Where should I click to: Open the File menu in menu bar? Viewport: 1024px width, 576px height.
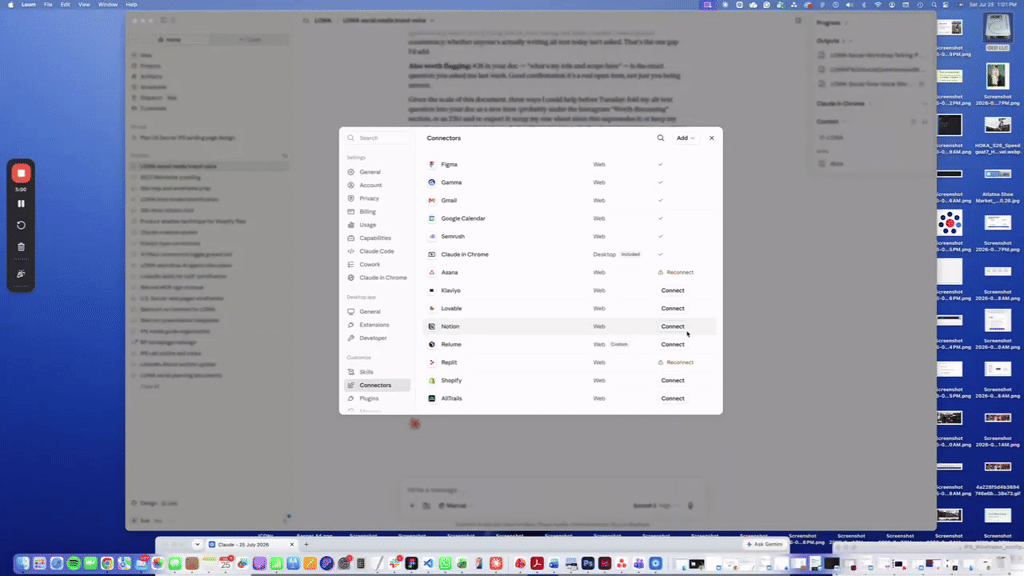(x=48, y=5)
